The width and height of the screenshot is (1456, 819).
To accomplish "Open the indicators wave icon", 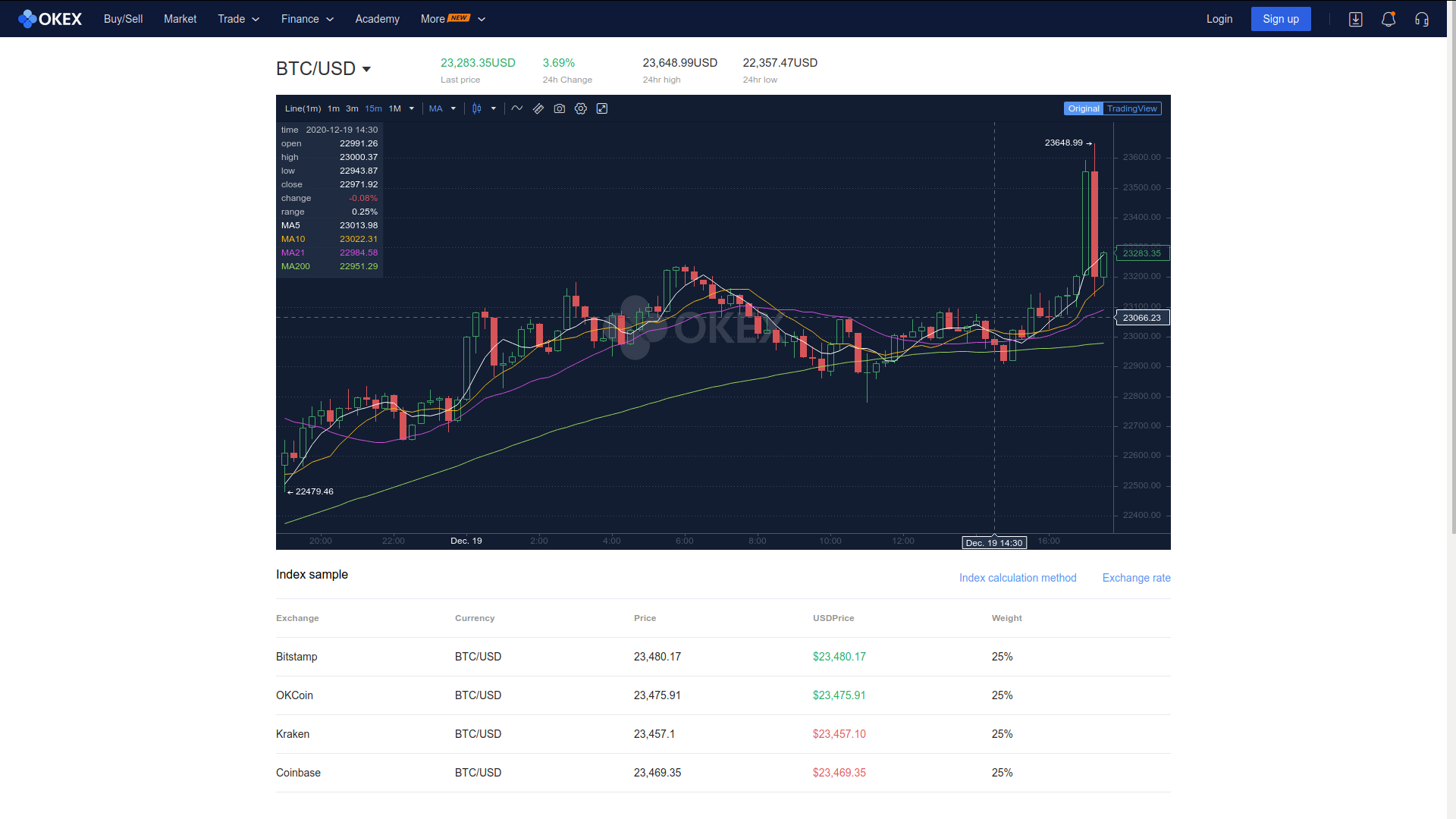I will point(517,108).
